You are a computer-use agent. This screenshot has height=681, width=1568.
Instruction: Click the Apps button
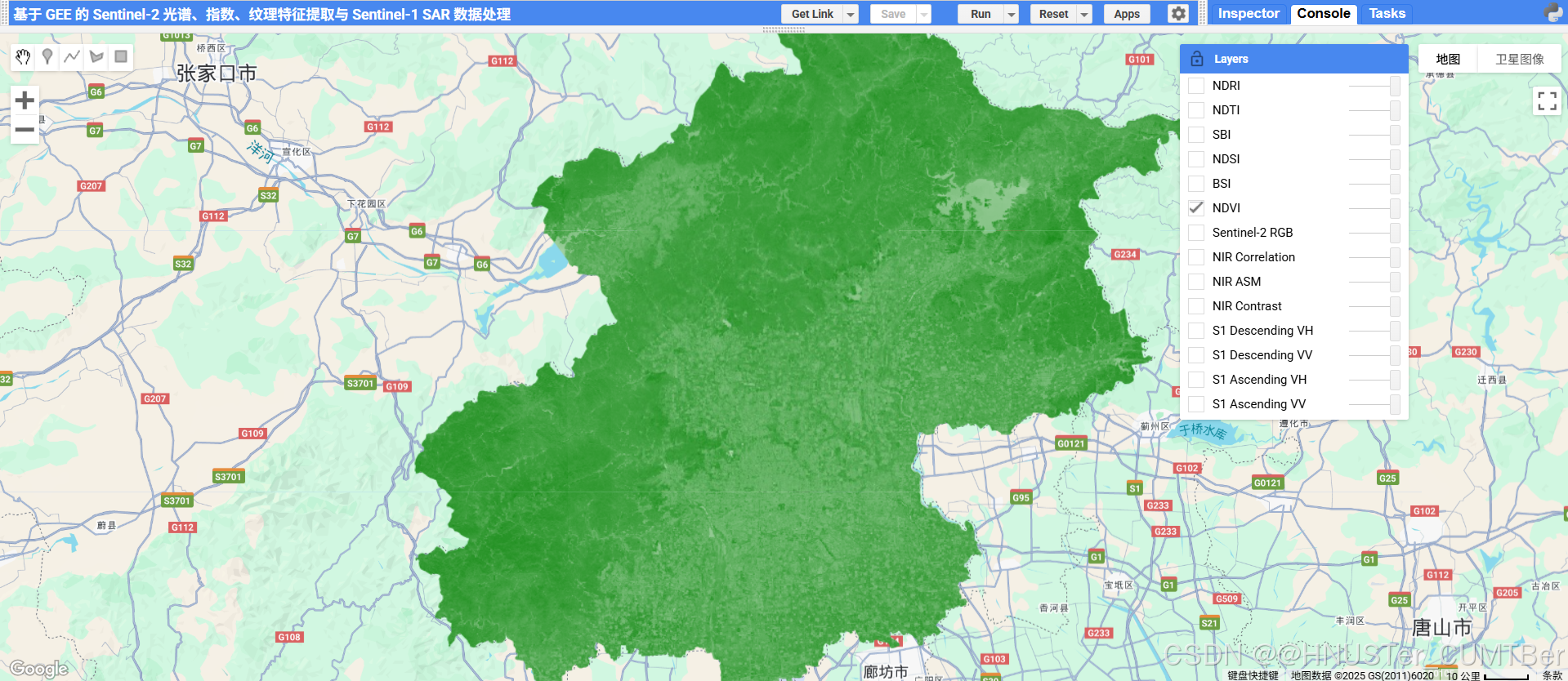click(x=1127, y=14)
